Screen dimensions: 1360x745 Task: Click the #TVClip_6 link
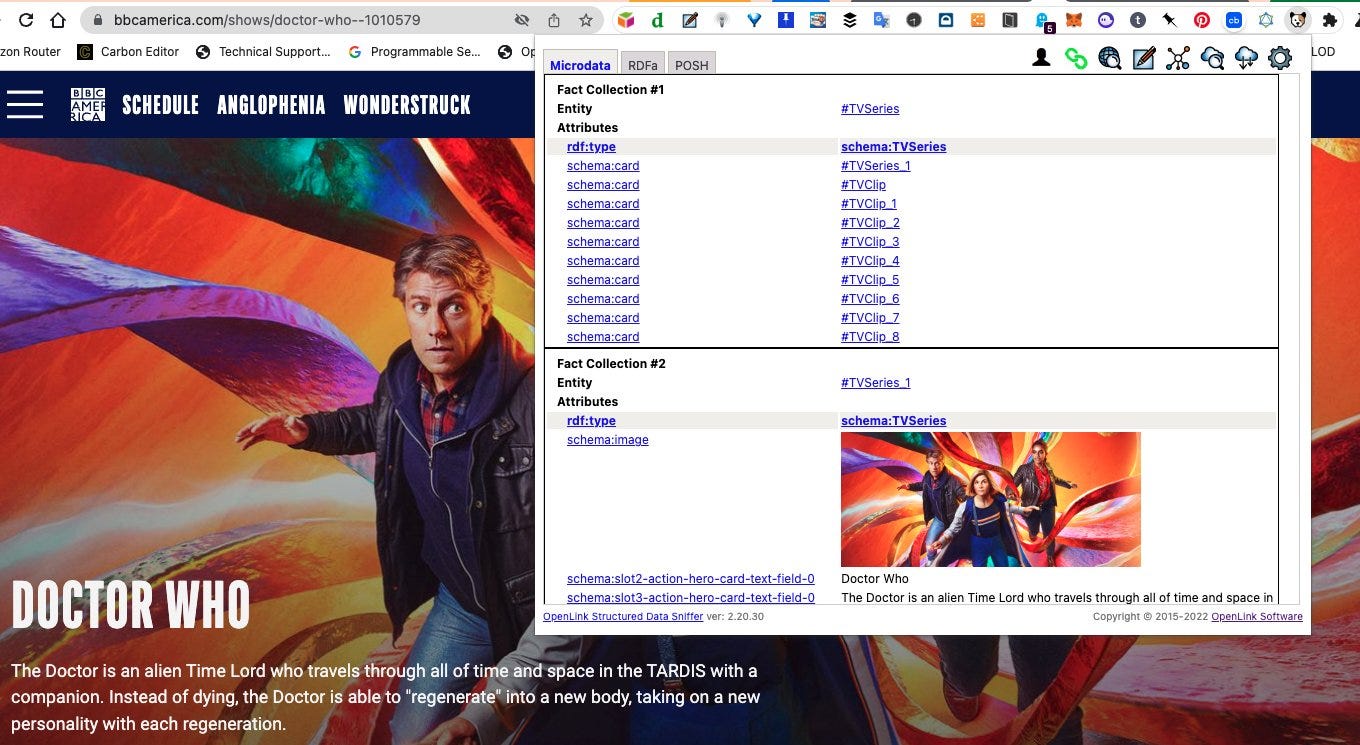click(x=870, y=299)
